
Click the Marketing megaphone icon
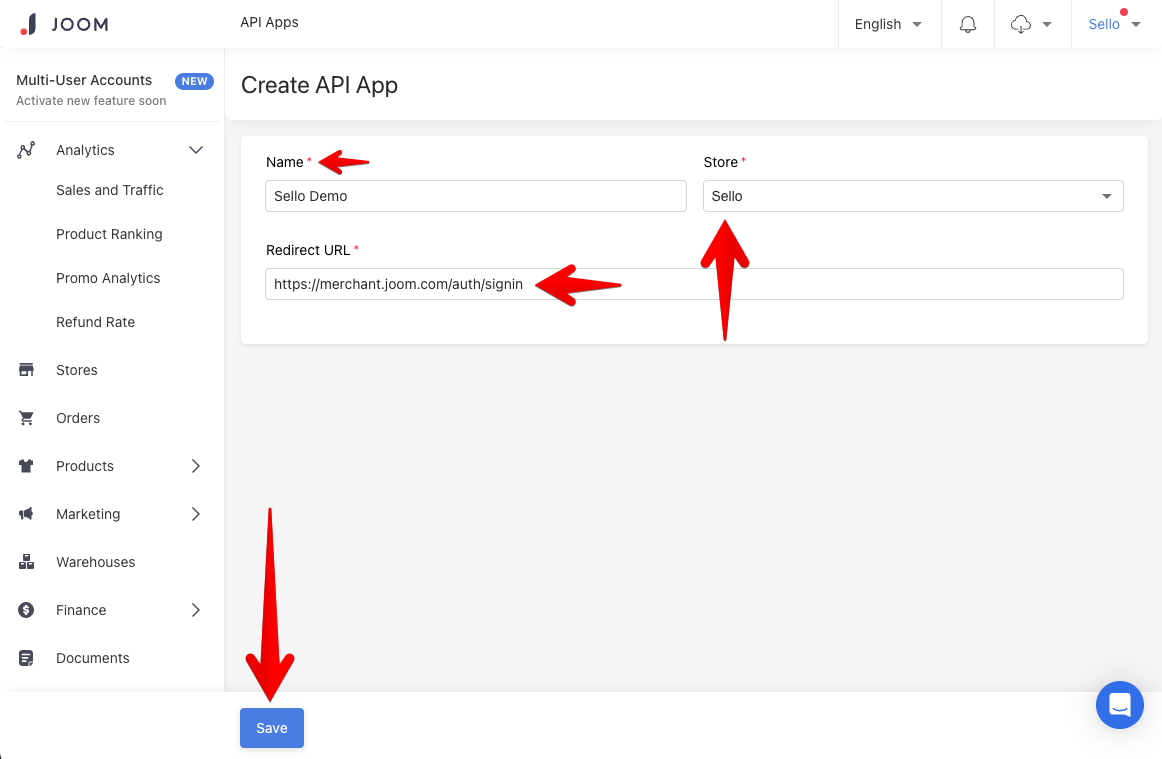[26, 514]
